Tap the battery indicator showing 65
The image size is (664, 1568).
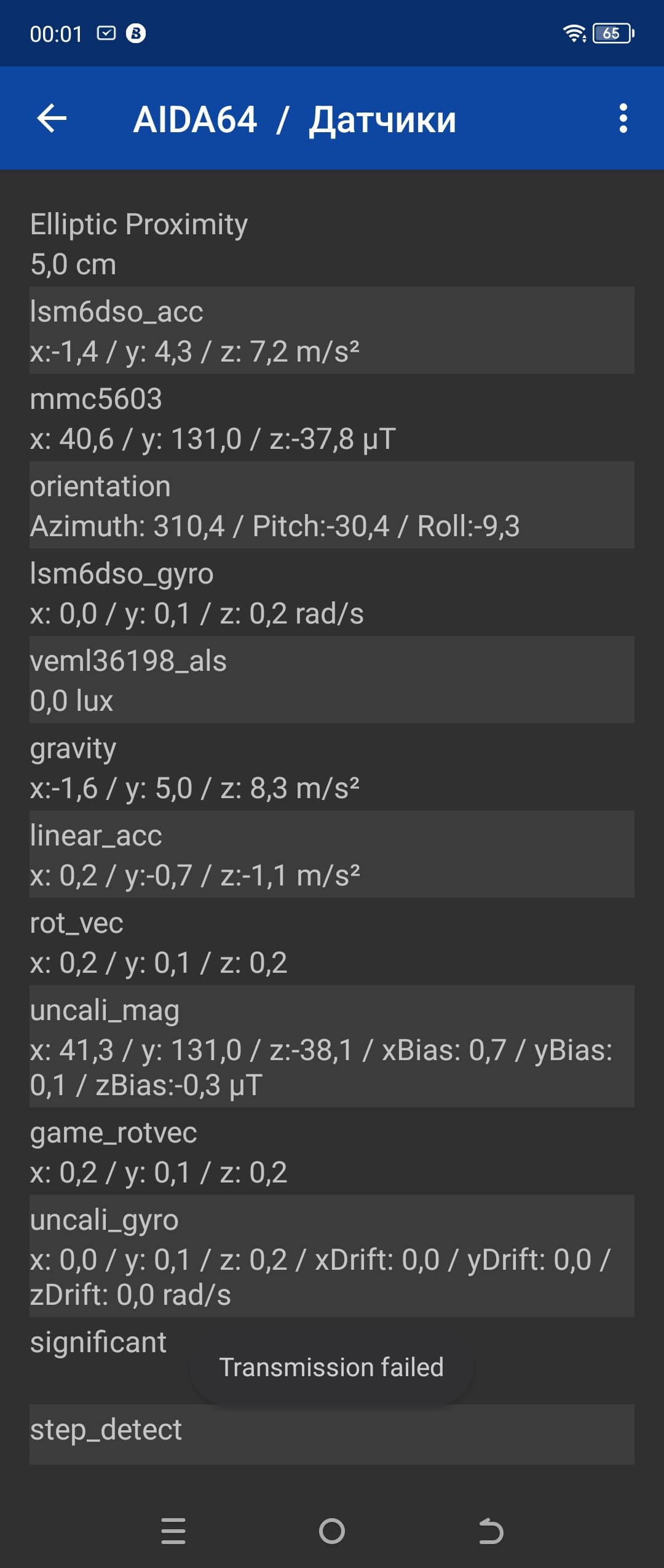pos(613,33)
